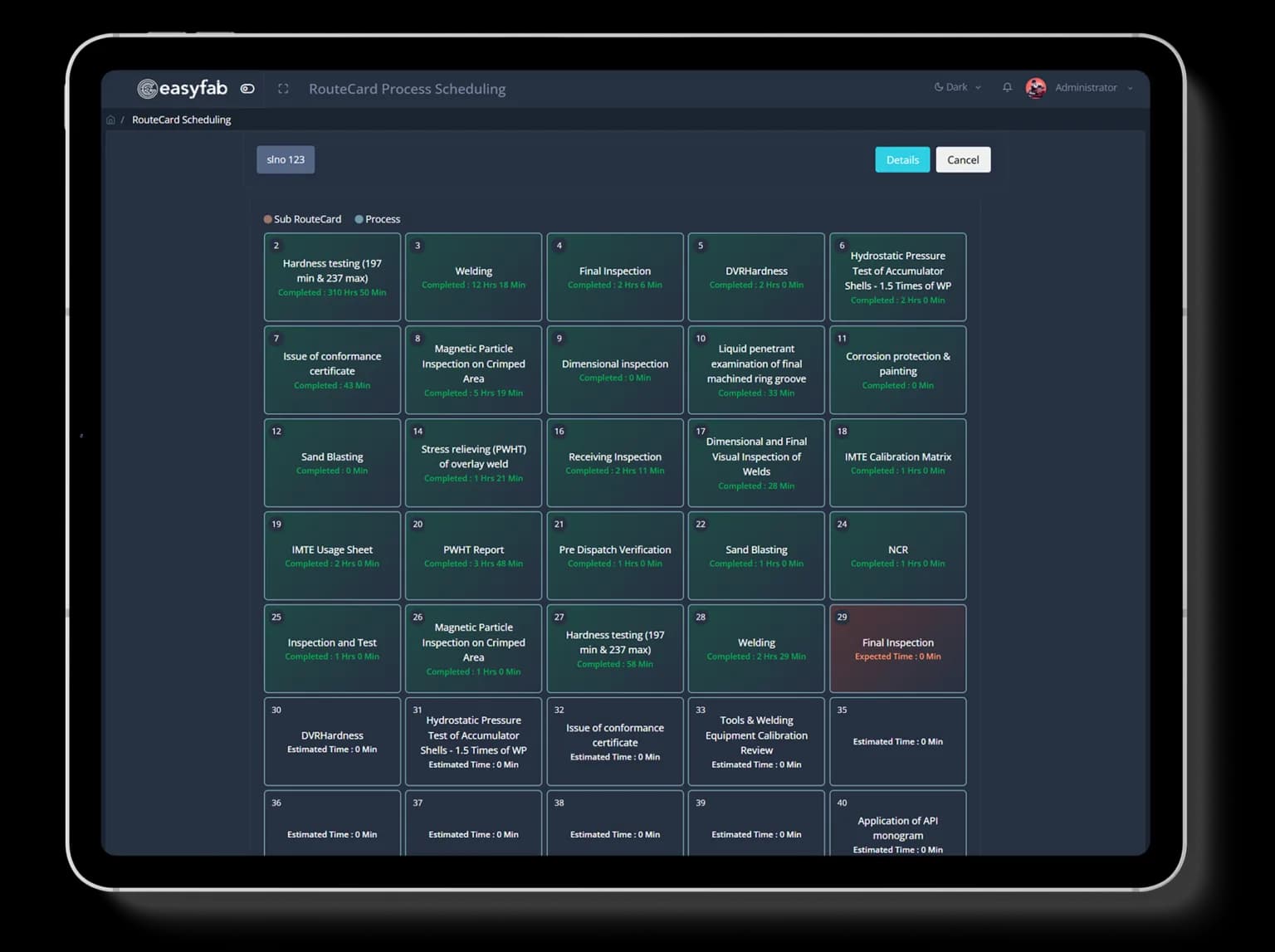The width and height of the screenshot is (1275, 952).
Task: Click the fullscreen expand icon
Action: pos(283,89)
